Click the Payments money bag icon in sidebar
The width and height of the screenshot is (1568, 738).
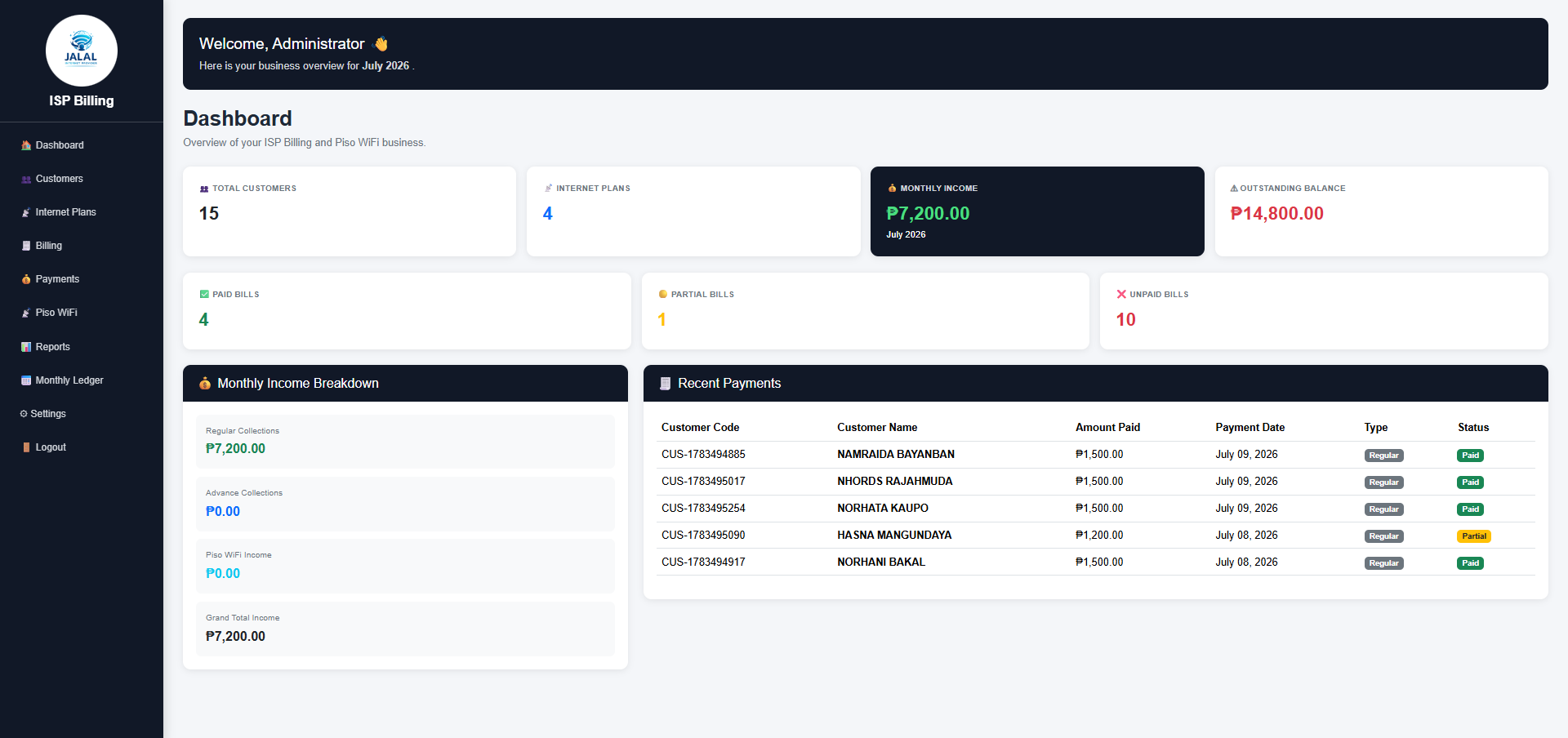[x=26, y=279]
